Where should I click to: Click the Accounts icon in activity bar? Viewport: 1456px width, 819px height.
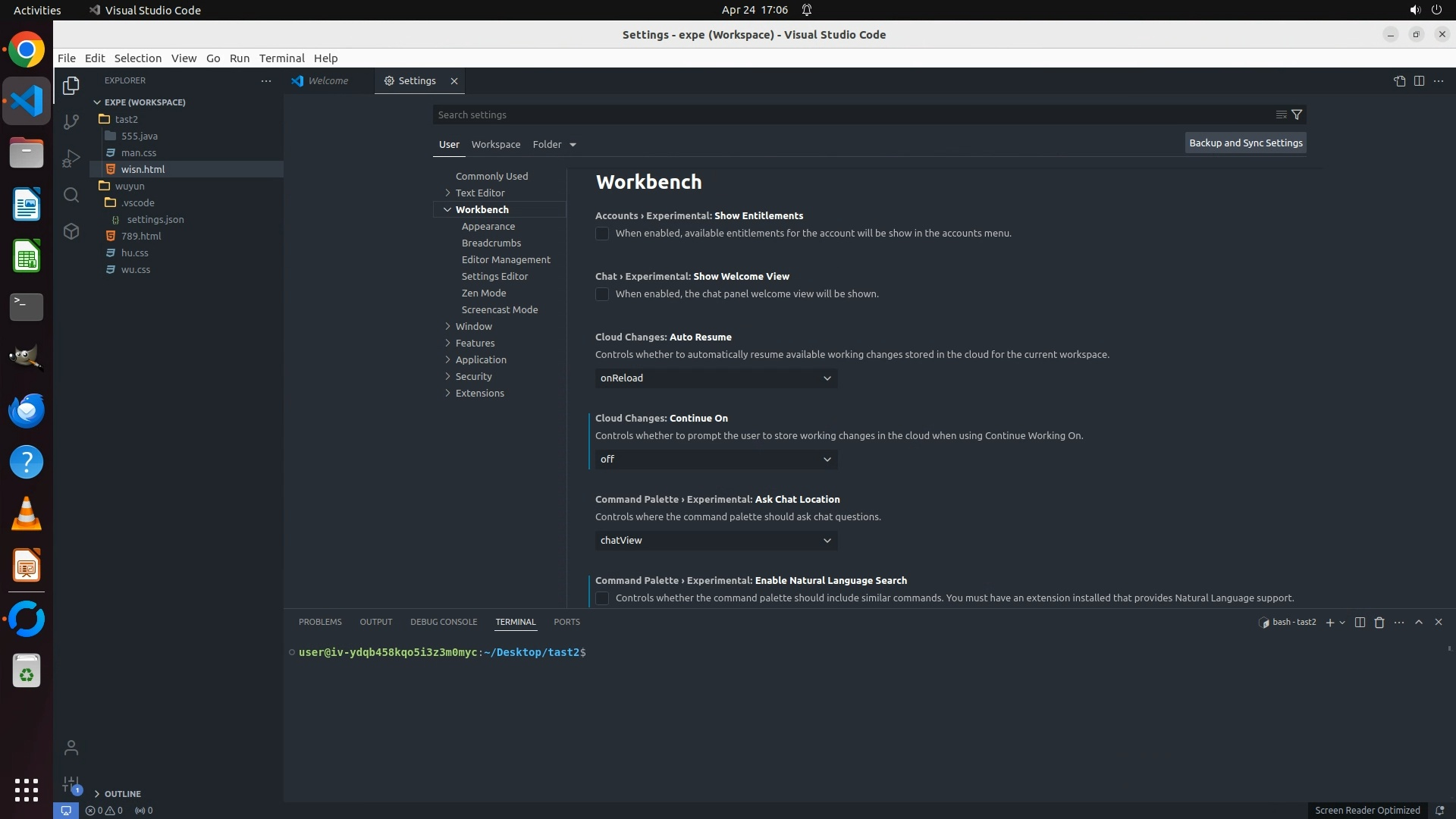pyautogui.click(x=71, y=748)
